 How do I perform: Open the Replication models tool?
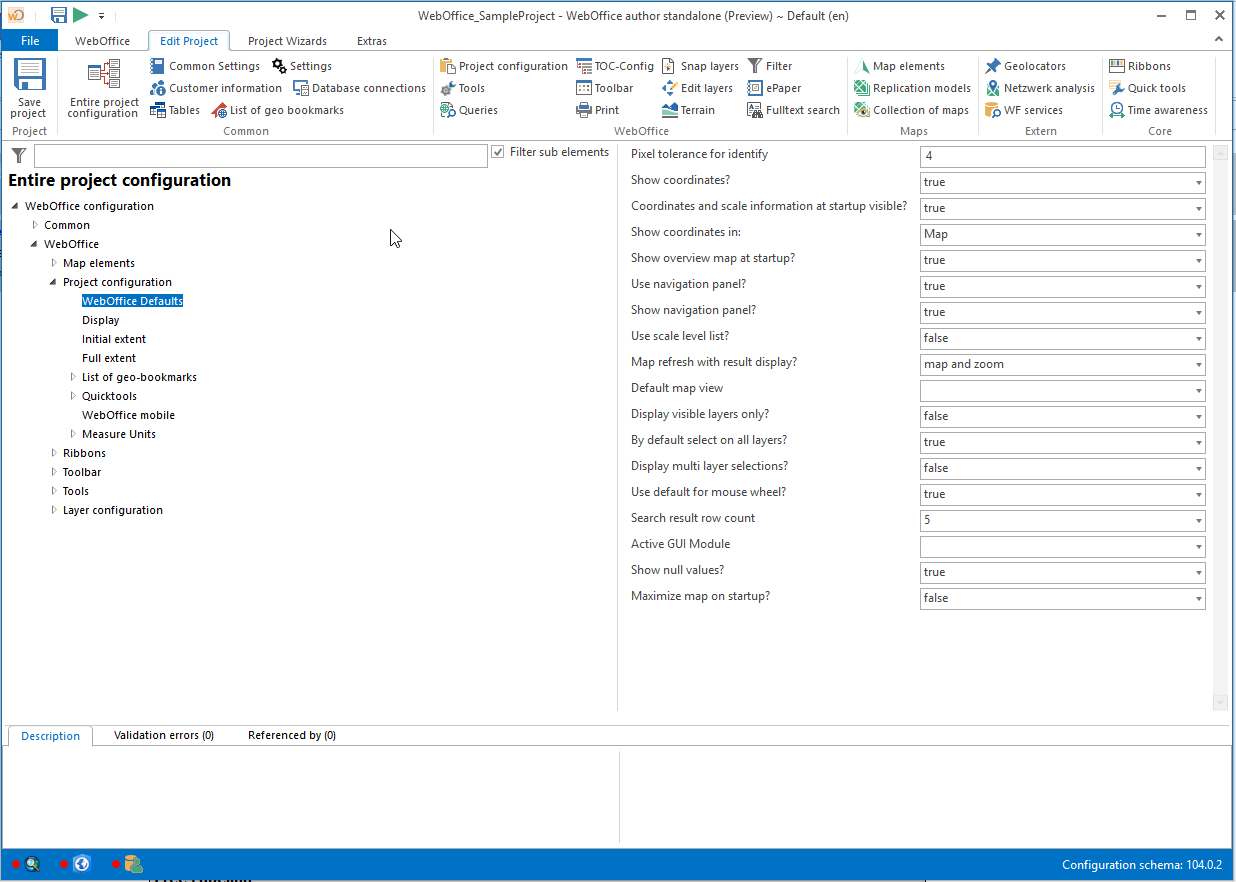911,87
